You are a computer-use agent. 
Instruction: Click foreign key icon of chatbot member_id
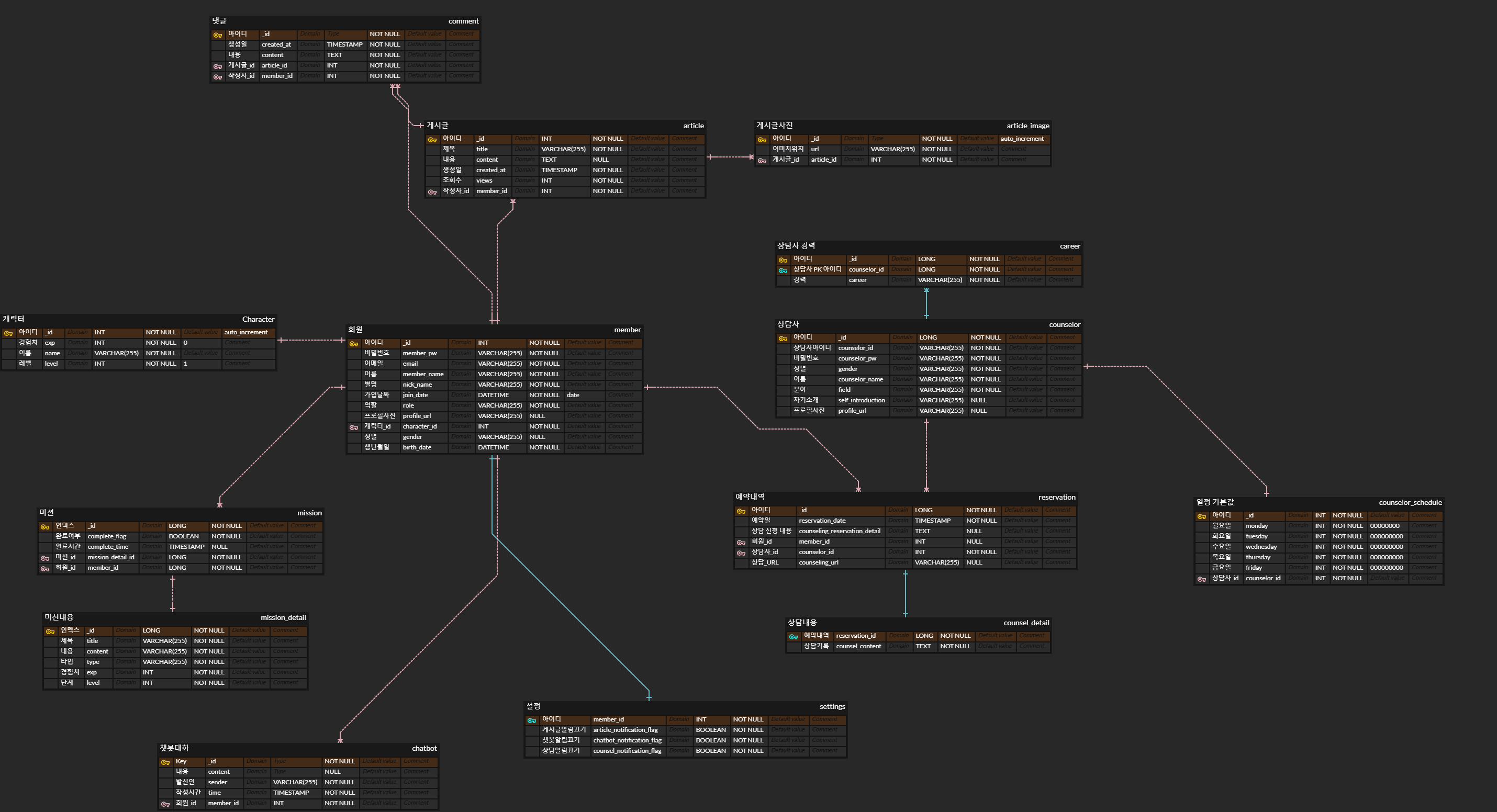click(165, 803)
